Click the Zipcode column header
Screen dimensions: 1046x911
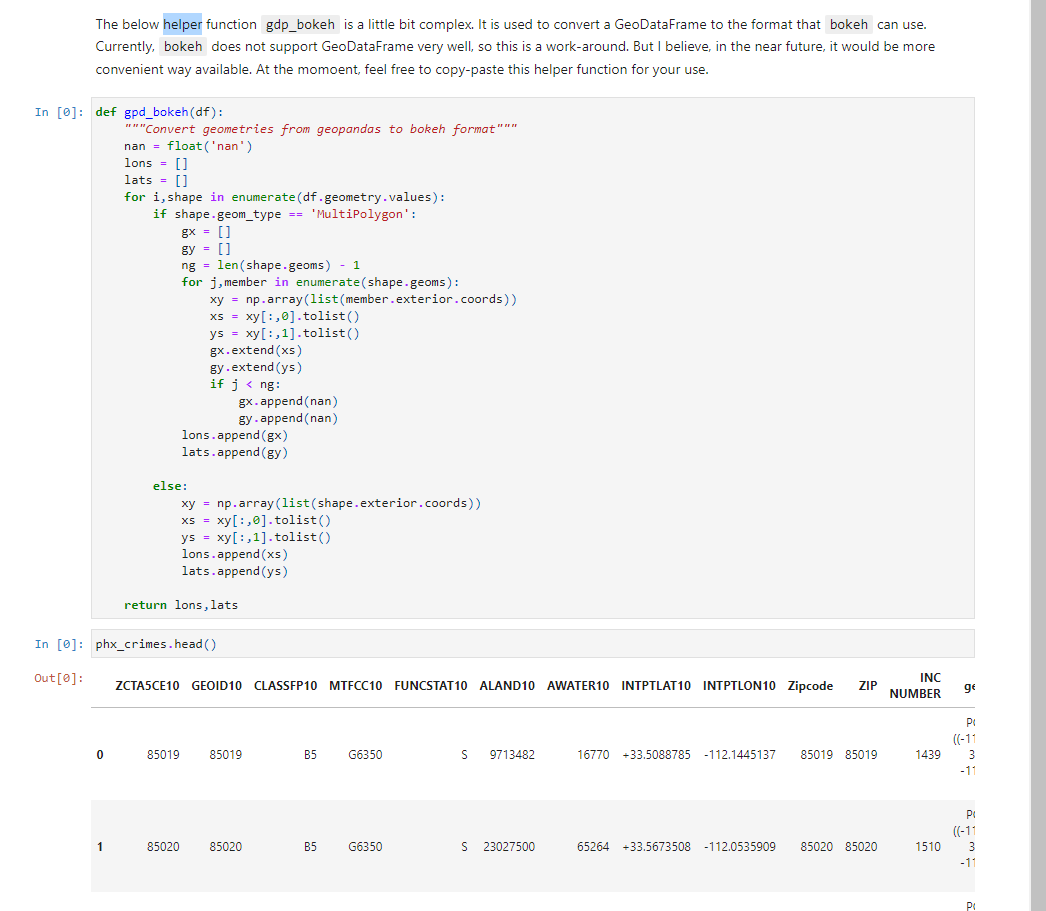(810, 685)
